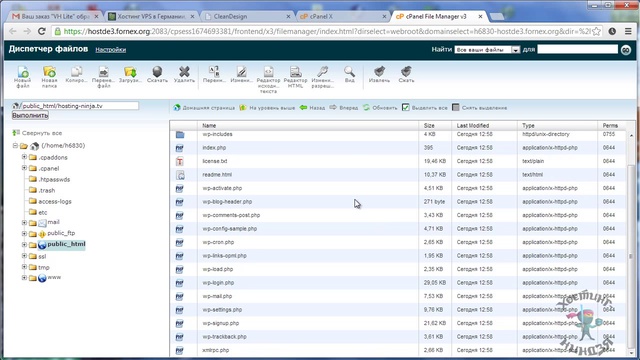Viewport: 640px width, 360px height.
Task: Refresh the file list with Обновить
Action: (x=380, y=108)
